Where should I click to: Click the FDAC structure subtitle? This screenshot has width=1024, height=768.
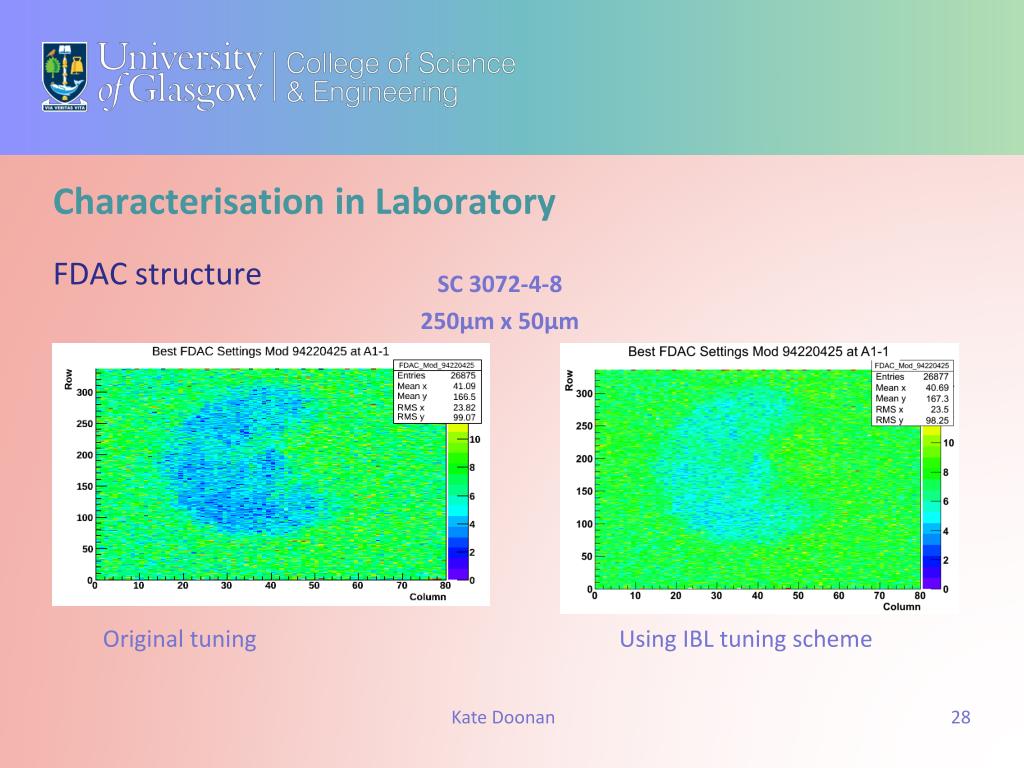(x=157, y=274)
